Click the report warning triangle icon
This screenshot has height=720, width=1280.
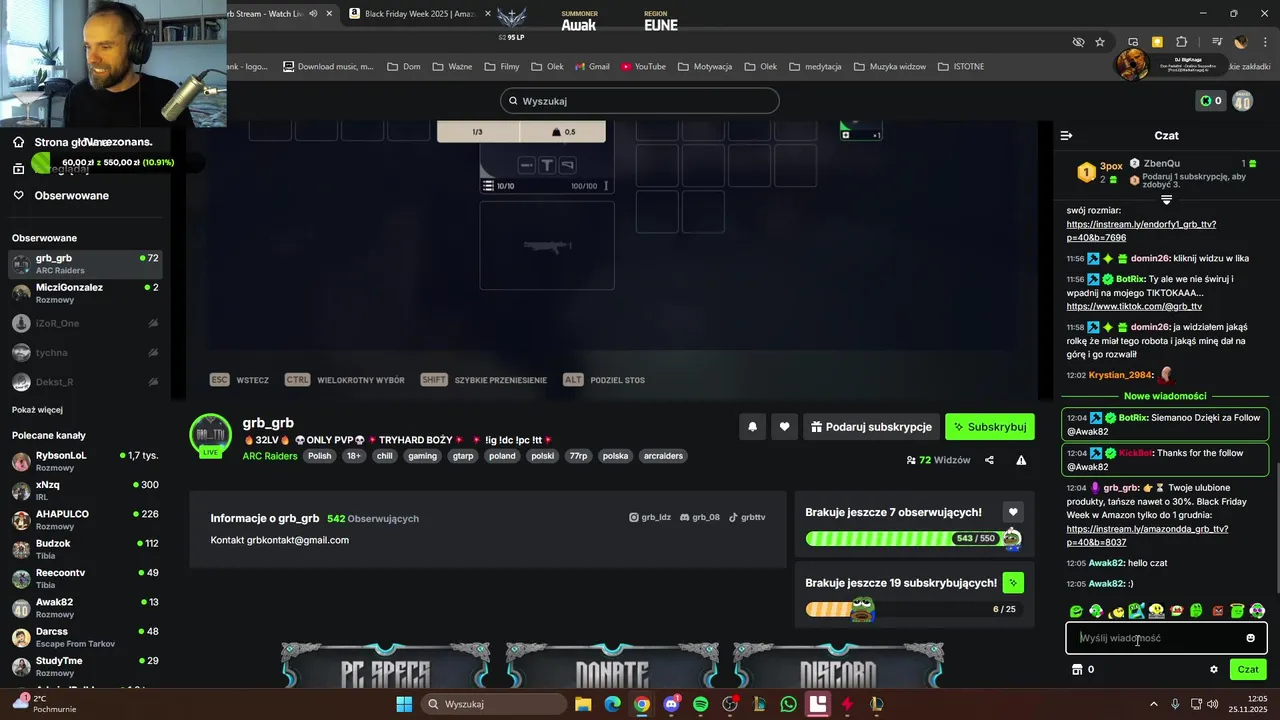point(1021,460)
